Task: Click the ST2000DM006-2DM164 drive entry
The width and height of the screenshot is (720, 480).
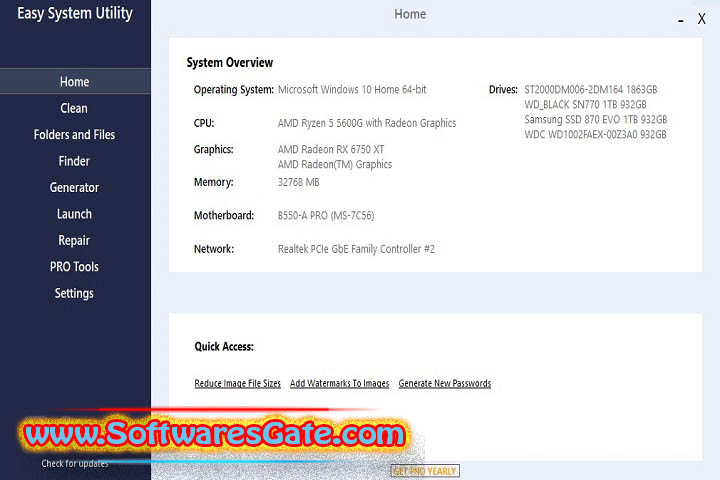Action: pyautogui.click(x=591, y=90)
